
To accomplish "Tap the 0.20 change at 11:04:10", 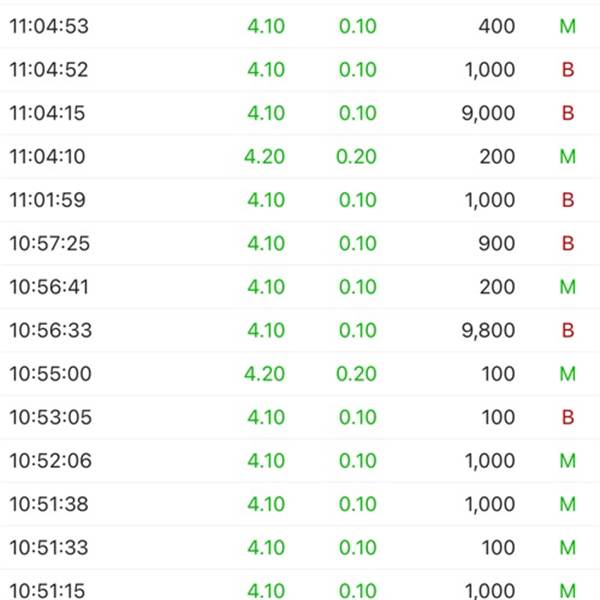I will (x=356, y=157).
